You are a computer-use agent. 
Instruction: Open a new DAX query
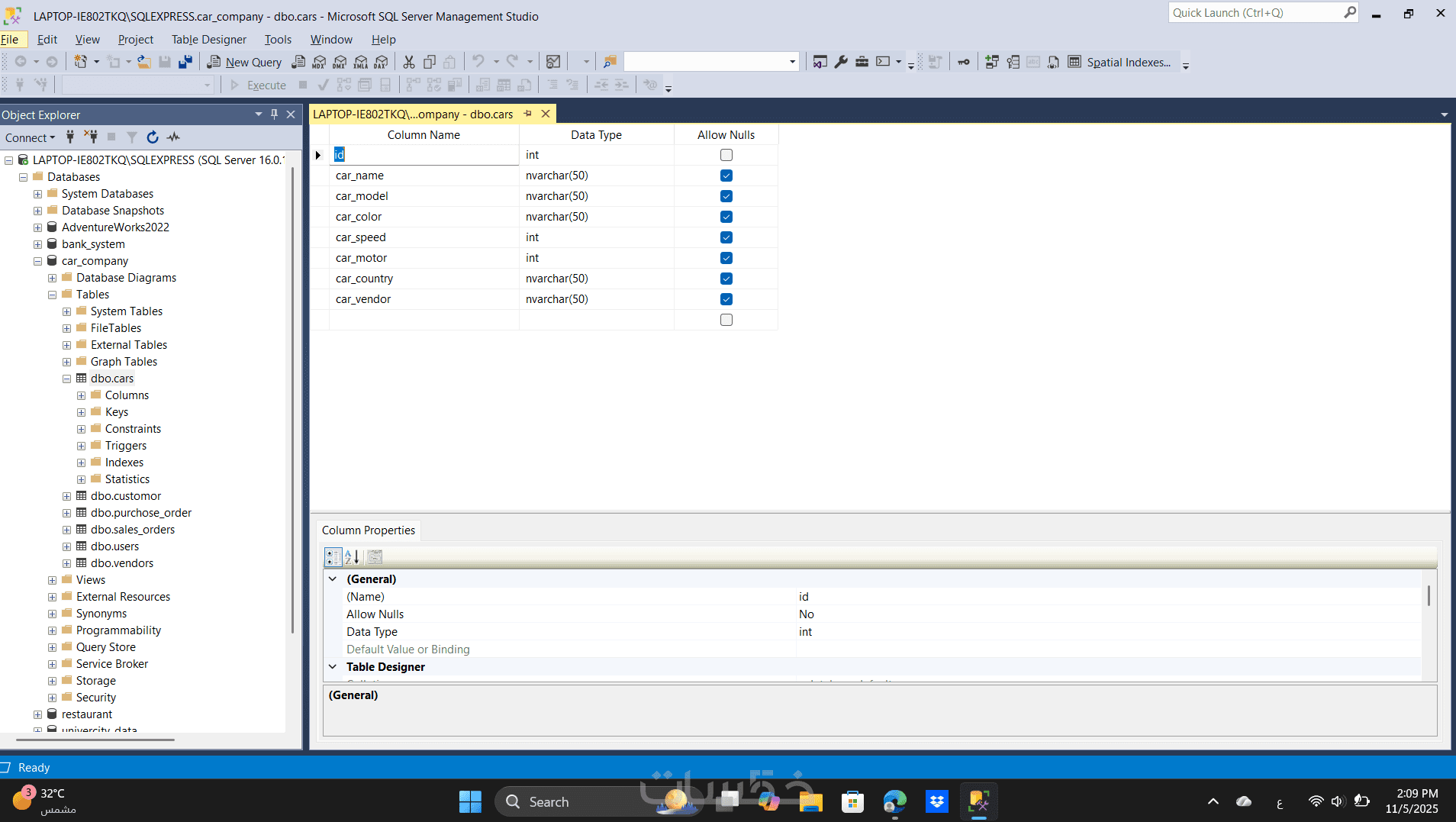coord(381,62)
